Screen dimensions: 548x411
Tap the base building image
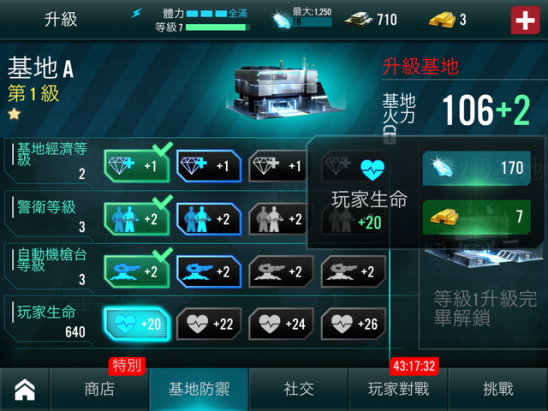282,88
